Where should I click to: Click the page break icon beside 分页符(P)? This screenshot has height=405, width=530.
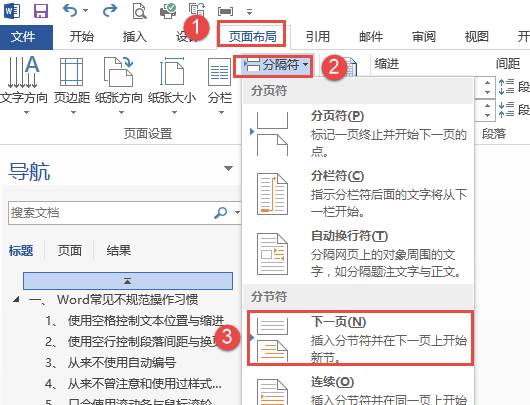(272, 134)
